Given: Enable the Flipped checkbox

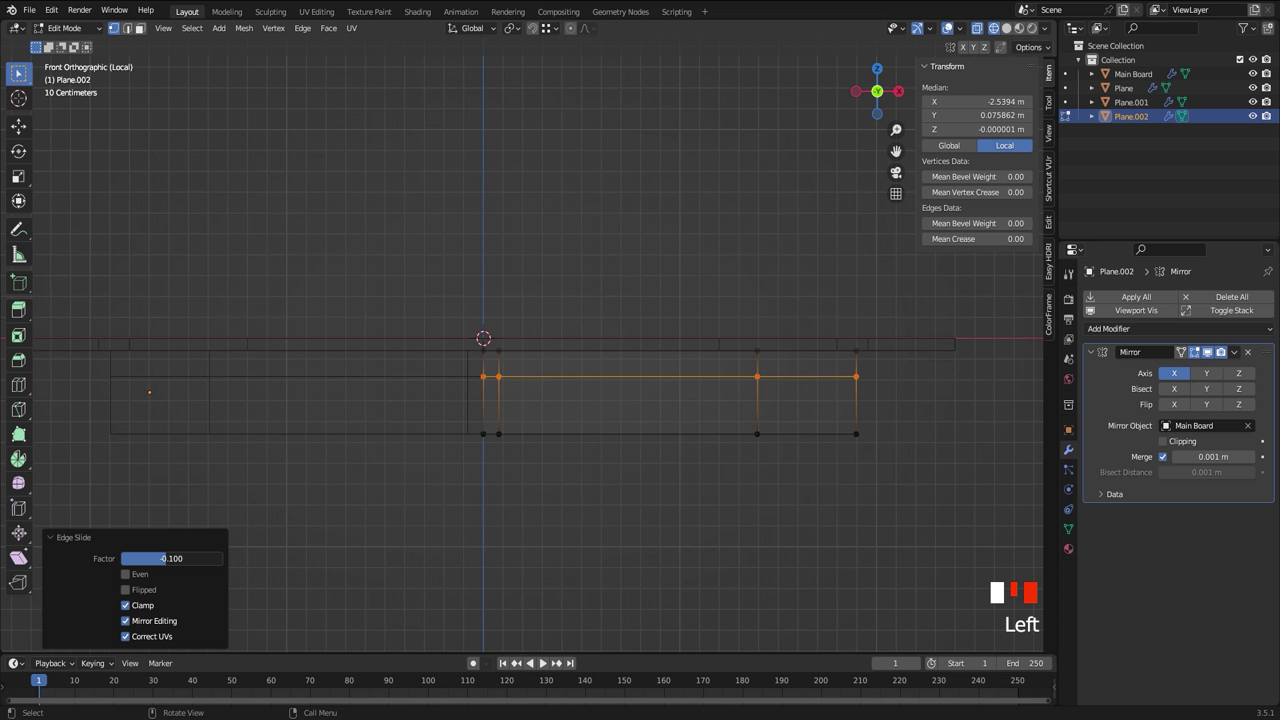Looking at the screenshot, I should 125,590.
